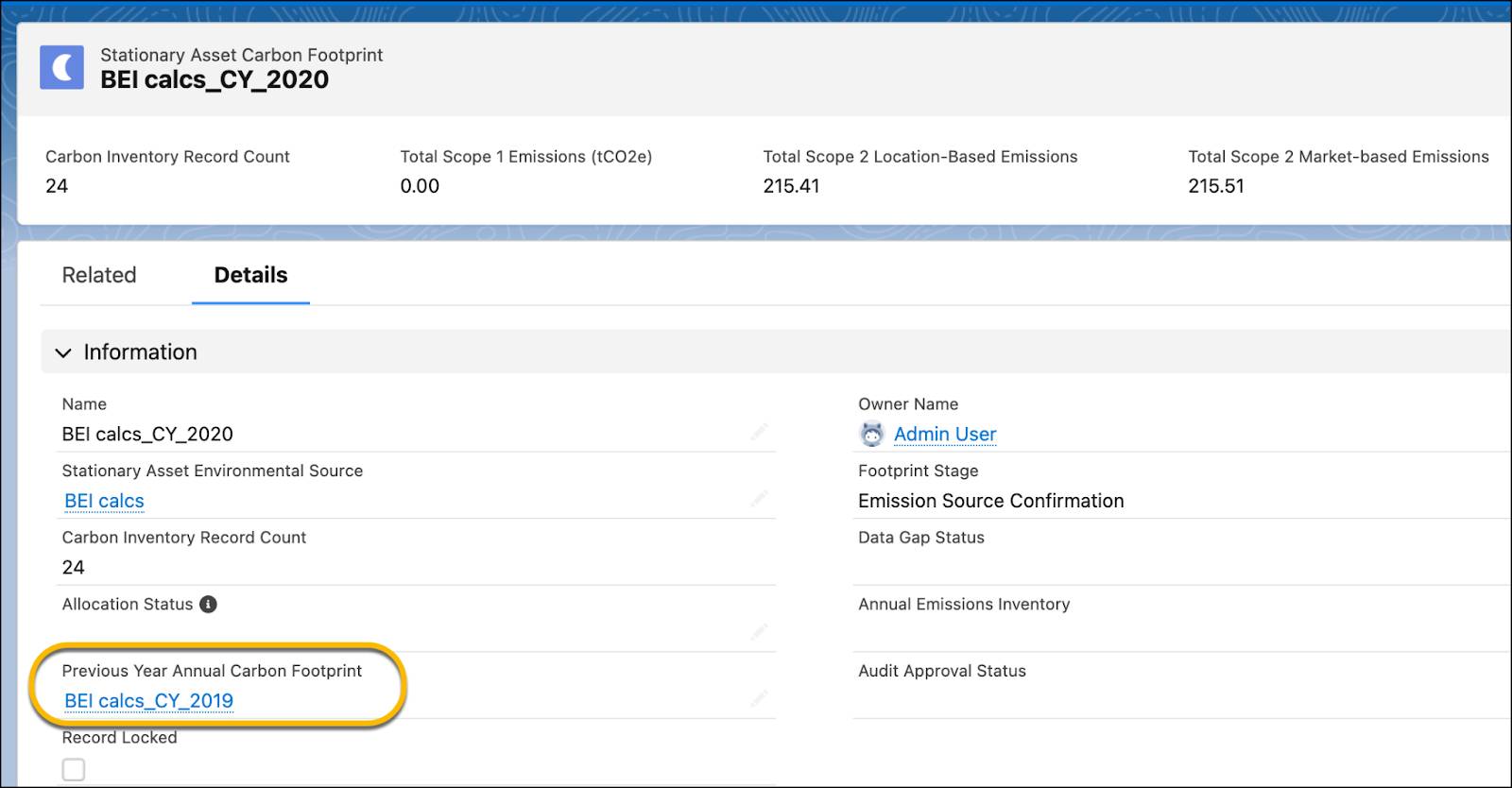Edit Previous Year Annual Carbon Footprint field
Screen dimensions: 1512x788
(x=759, y=700)
